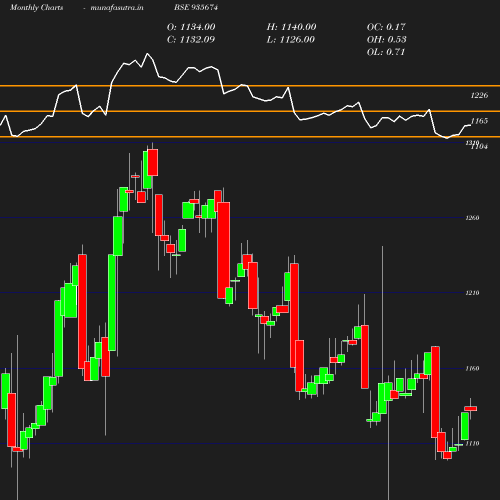Click the 'Monthly Charts' title text

(x=36, y=7)
